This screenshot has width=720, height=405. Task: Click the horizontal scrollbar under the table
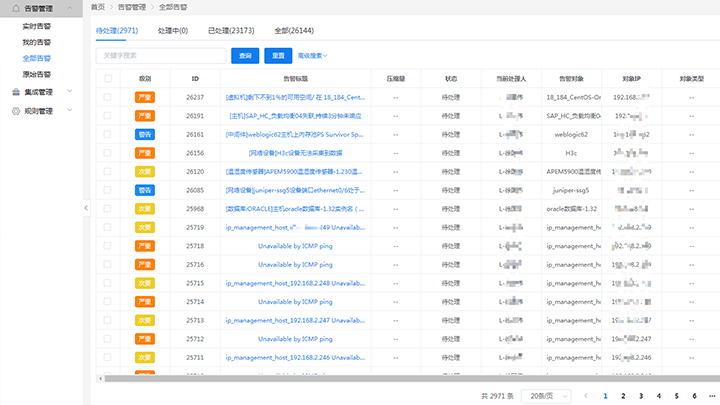(x=400, y=377)
